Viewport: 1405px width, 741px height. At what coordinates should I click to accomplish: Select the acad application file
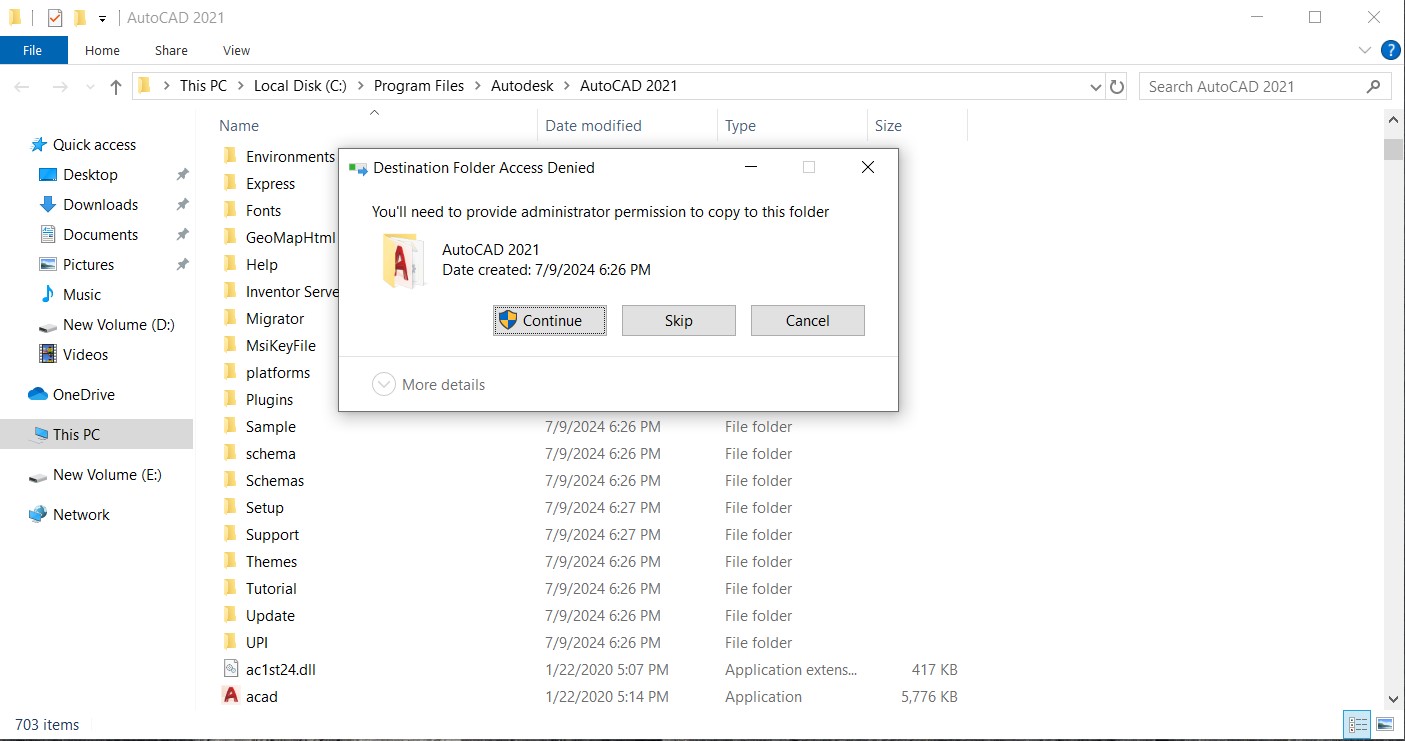261,697
